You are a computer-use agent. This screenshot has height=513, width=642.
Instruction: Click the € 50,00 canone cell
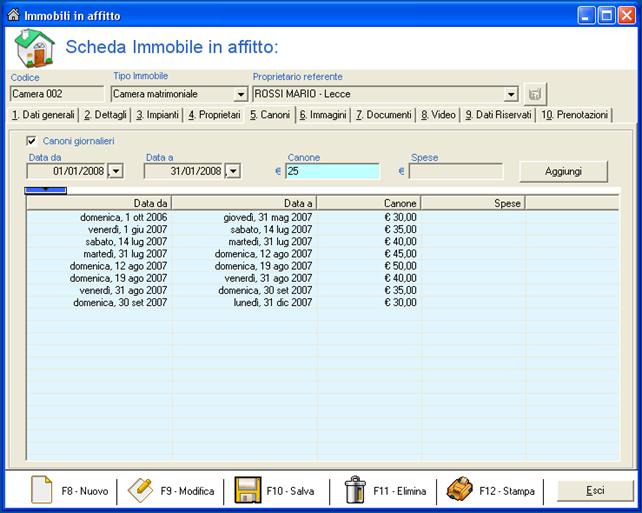(400, 266)
